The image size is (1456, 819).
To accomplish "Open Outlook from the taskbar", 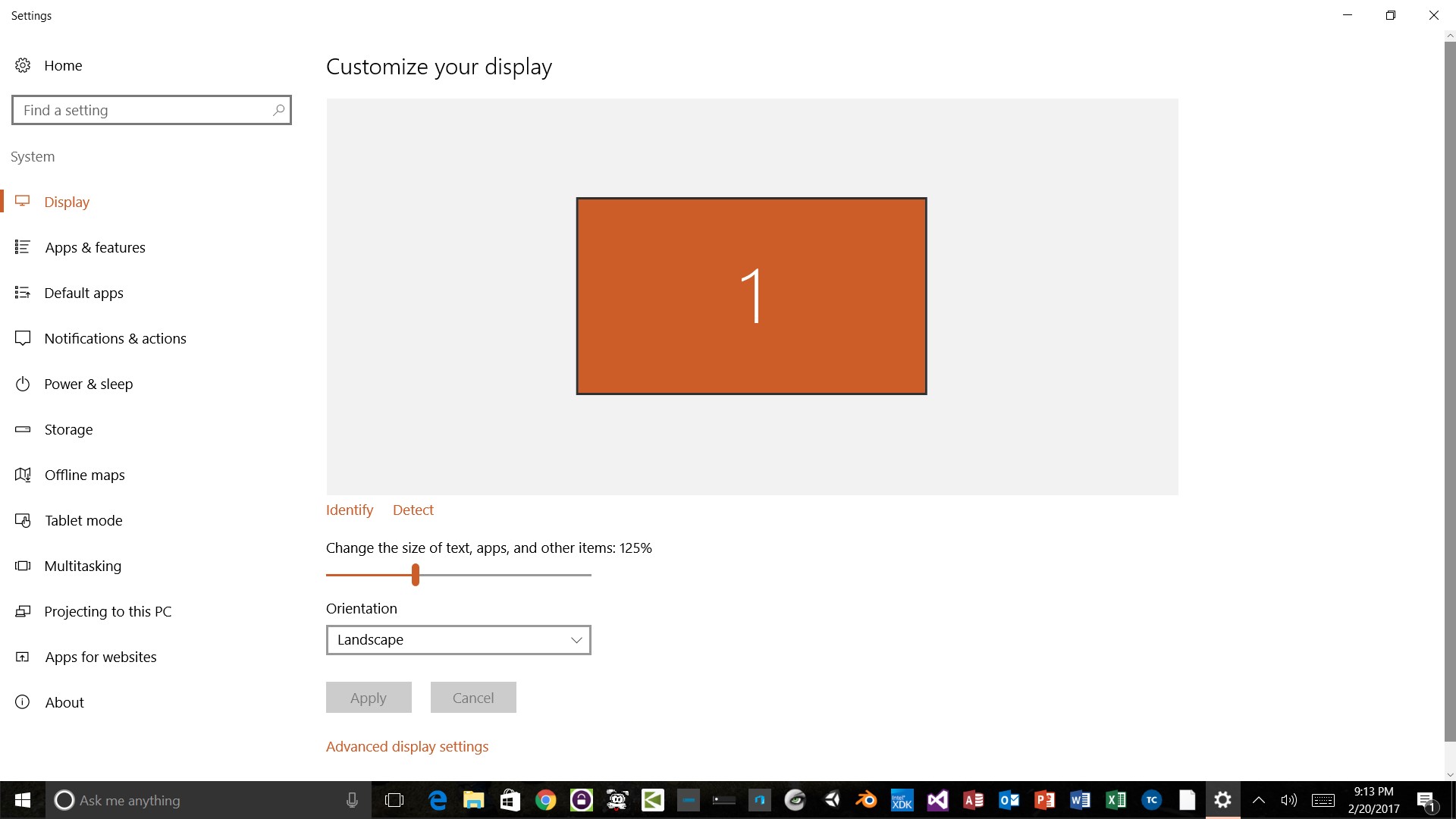I will click(x=1009, y=799).
